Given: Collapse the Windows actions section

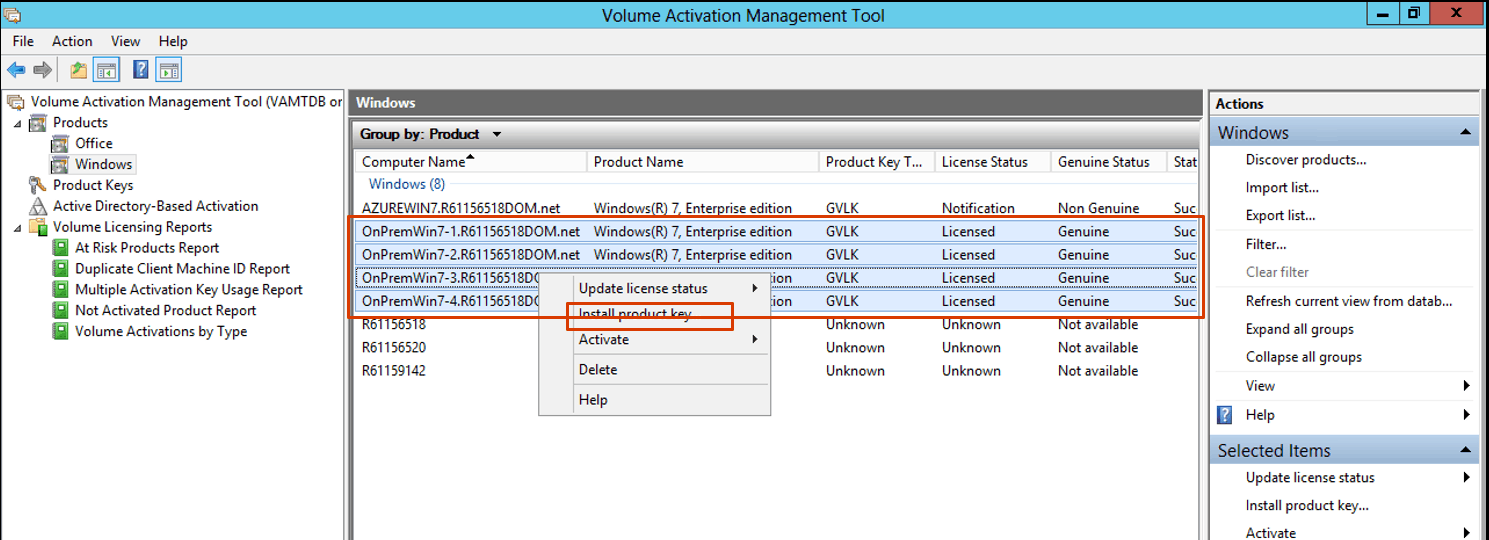Looking at the screenshot, I should point(1465,133).
